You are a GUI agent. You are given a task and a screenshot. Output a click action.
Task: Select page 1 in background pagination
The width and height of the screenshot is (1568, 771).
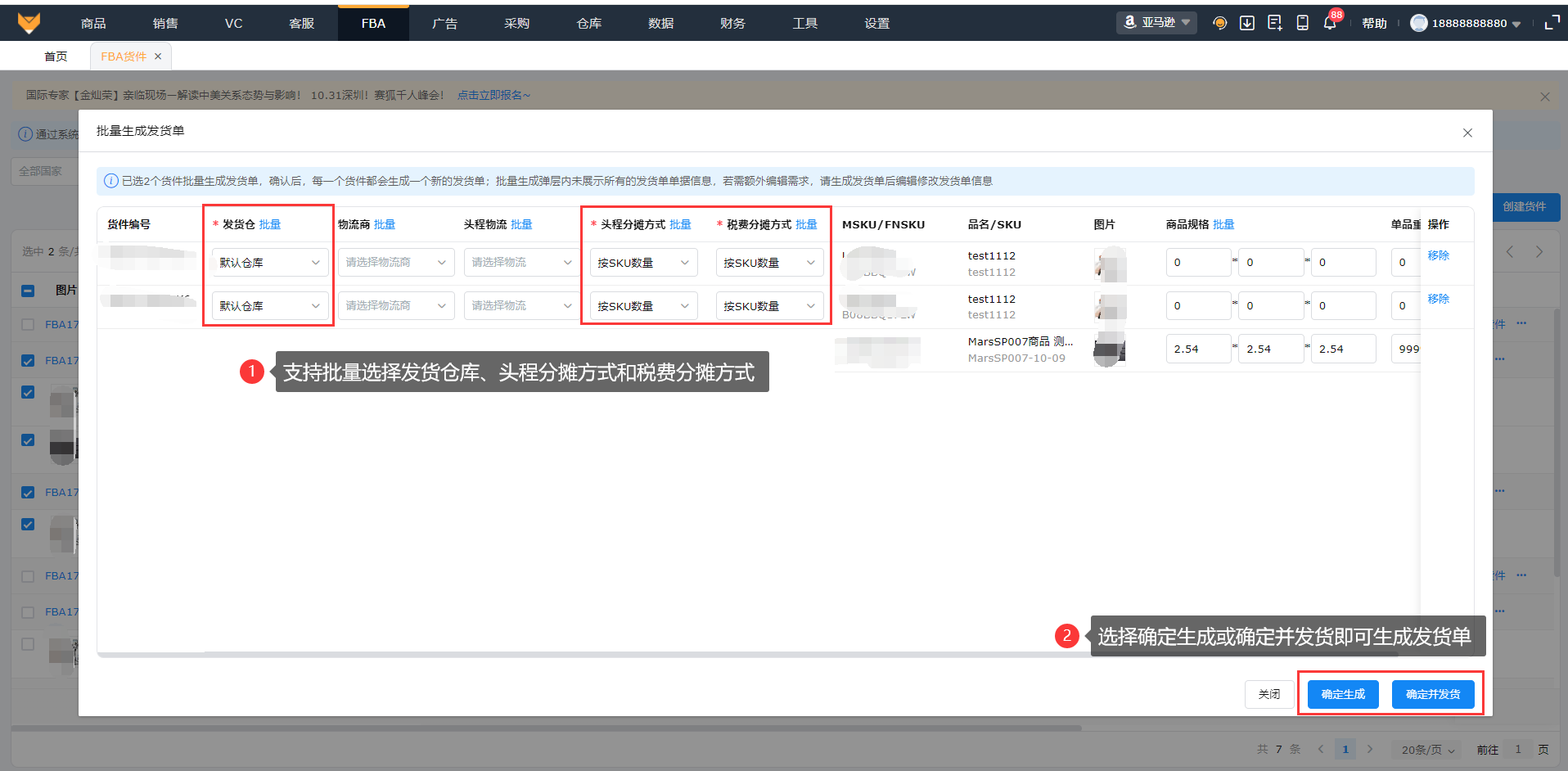tap(1345, 749)
